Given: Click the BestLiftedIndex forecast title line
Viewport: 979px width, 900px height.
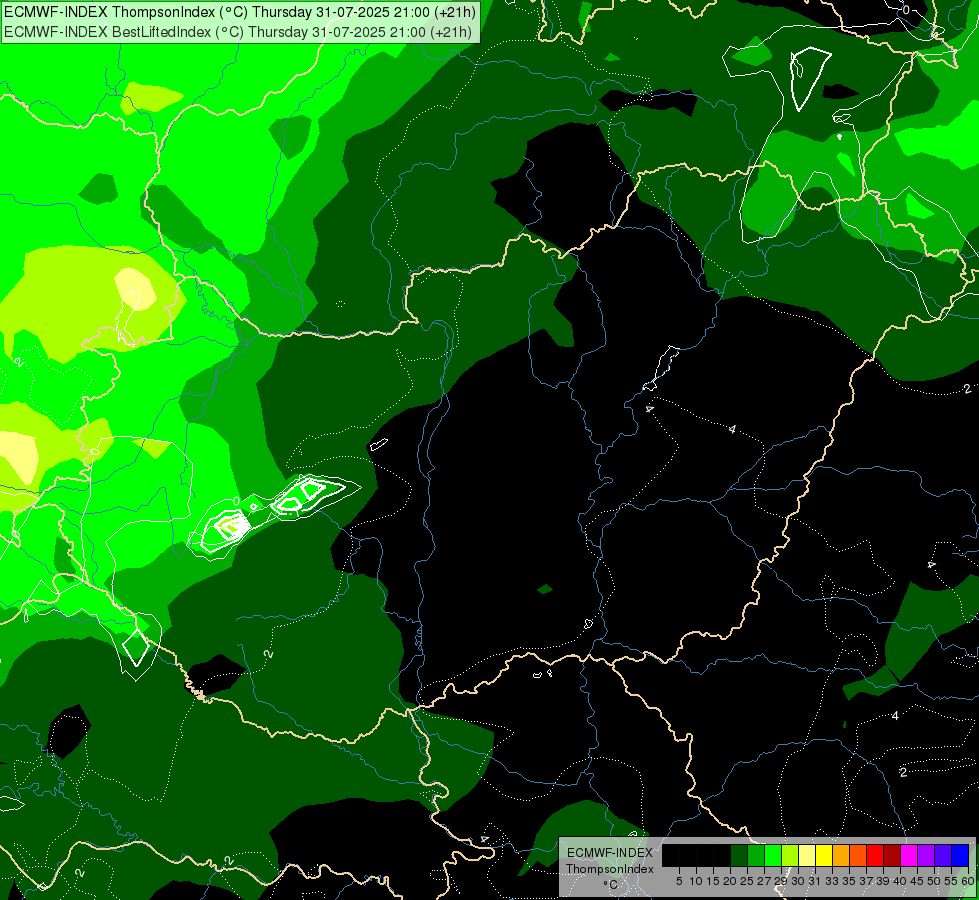Looking at the screenshot, I should click(x=237, y=32).
